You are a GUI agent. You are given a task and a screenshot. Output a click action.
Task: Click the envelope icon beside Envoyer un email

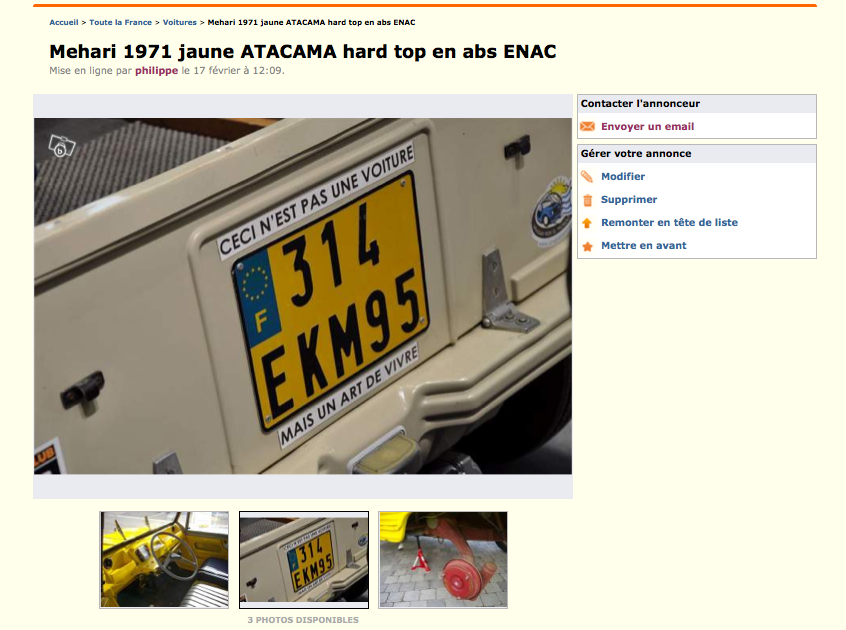click(587, 127)
